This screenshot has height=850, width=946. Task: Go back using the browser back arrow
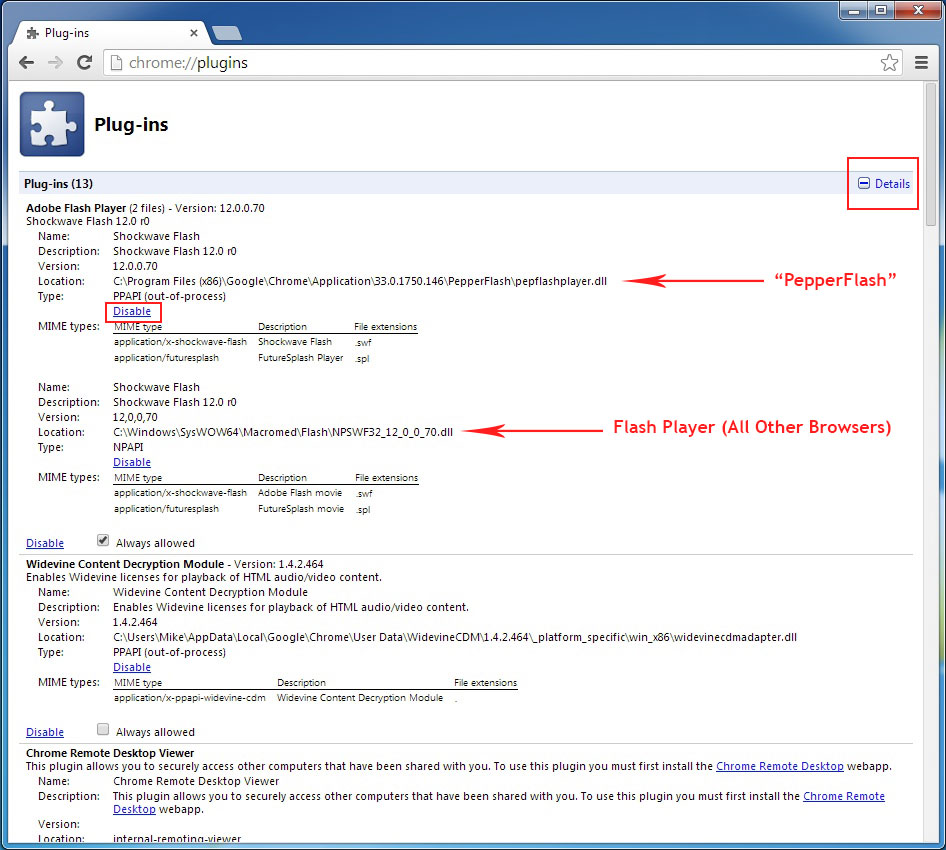pos(27,63)
